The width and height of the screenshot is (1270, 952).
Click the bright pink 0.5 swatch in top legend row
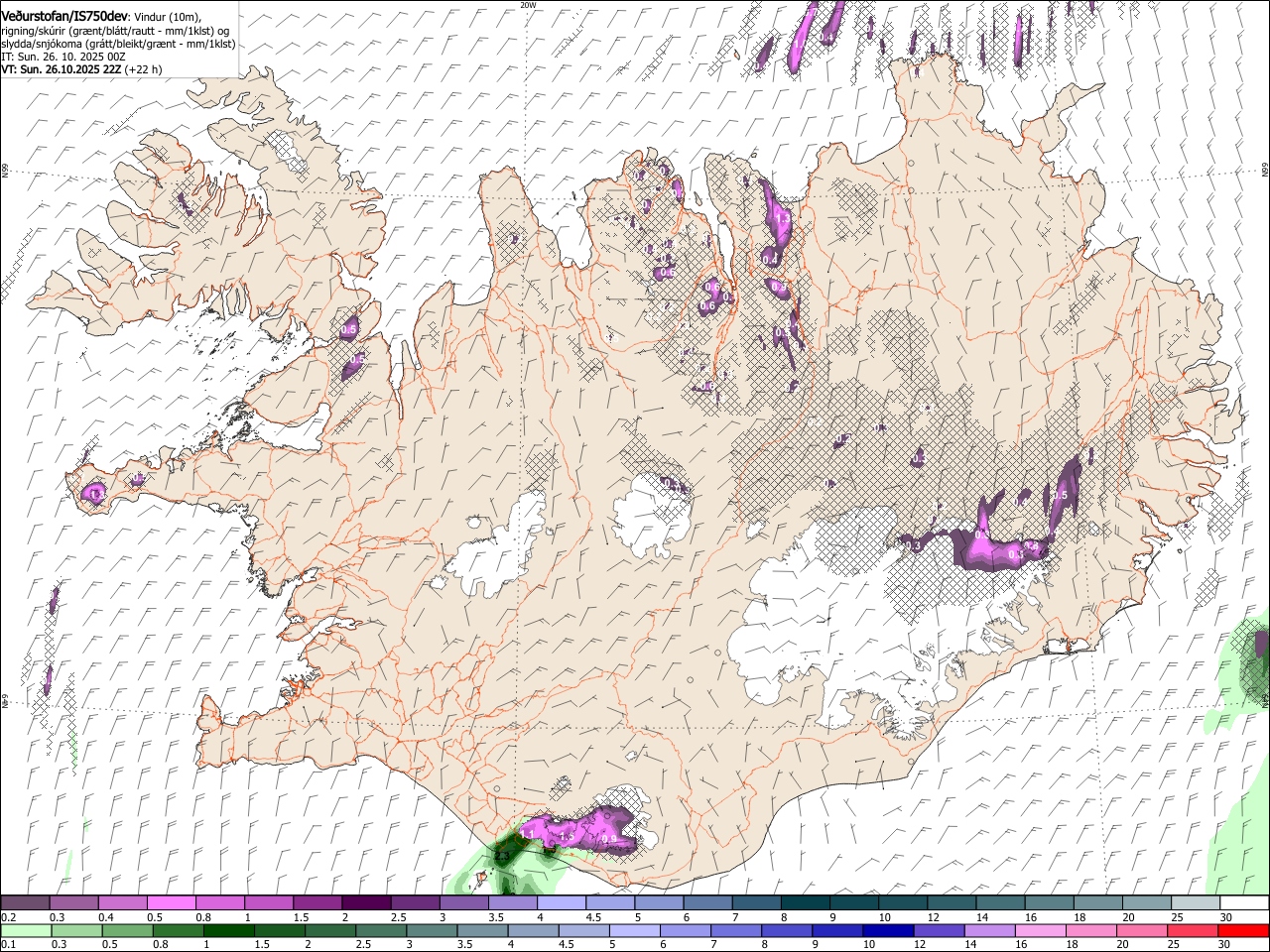(171, 903)
